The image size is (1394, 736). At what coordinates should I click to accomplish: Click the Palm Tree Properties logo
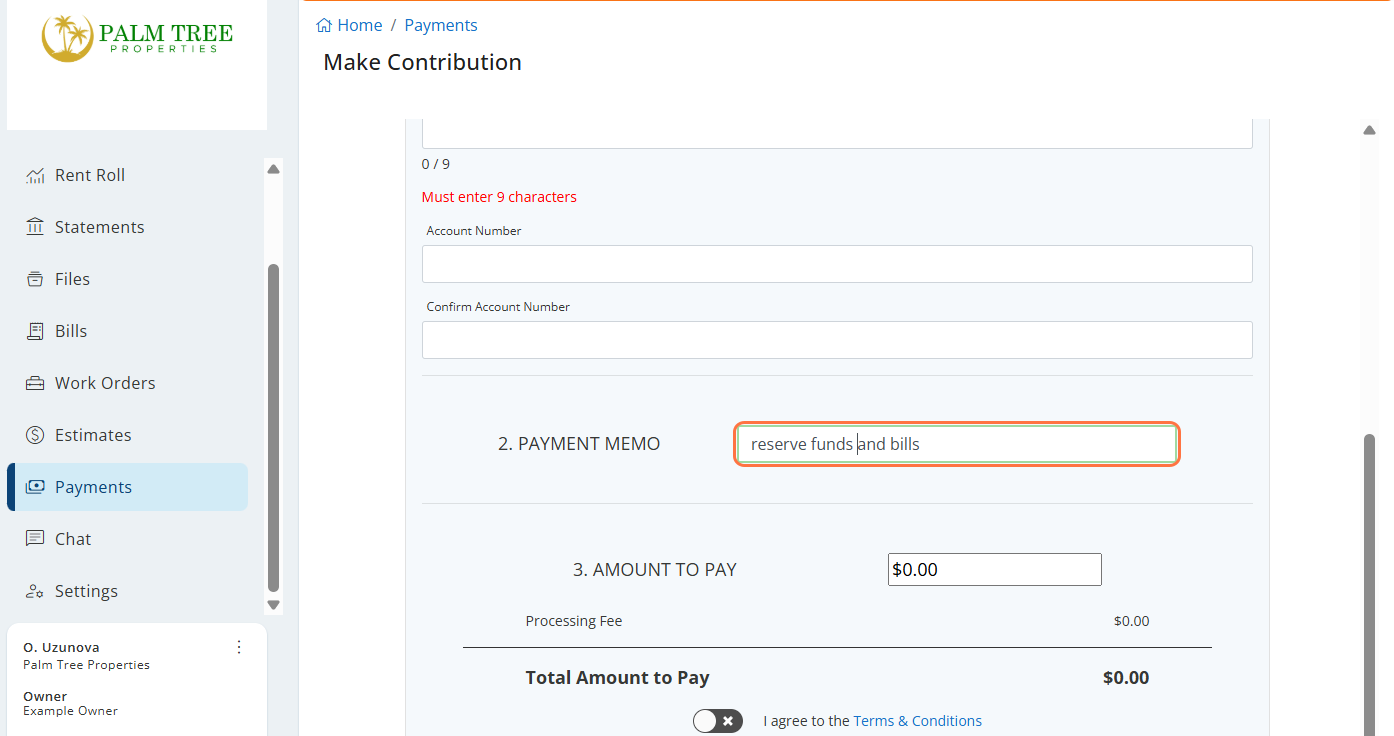click(x=137, y=38)
